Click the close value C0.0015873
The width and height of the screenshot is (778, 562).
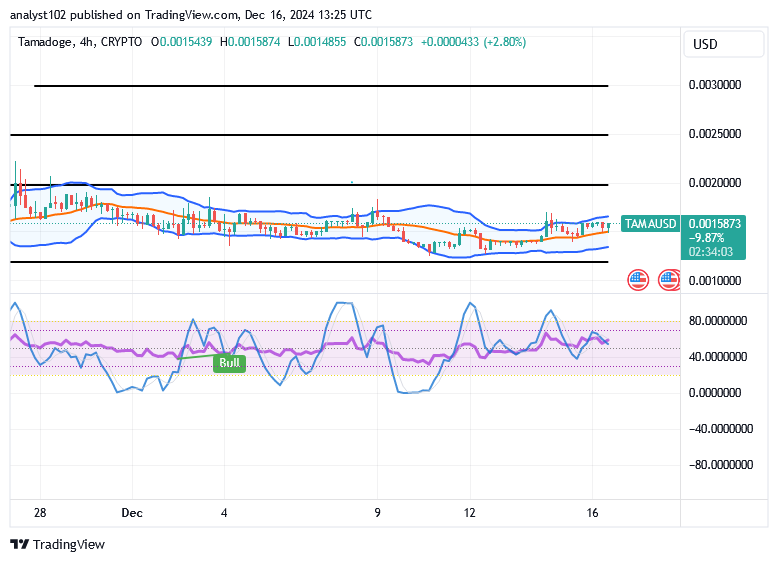[x=384, y=42]
